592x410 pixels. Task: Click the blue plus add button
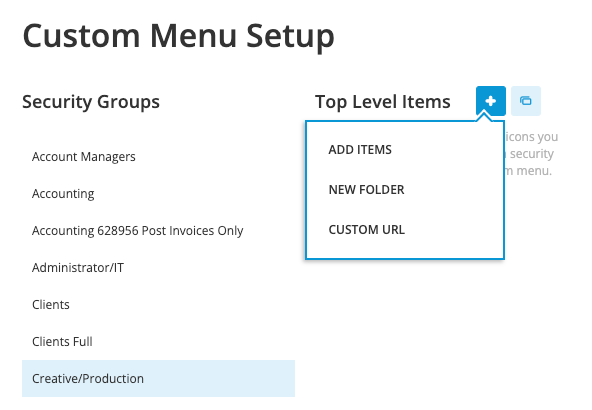coord(490,101)
